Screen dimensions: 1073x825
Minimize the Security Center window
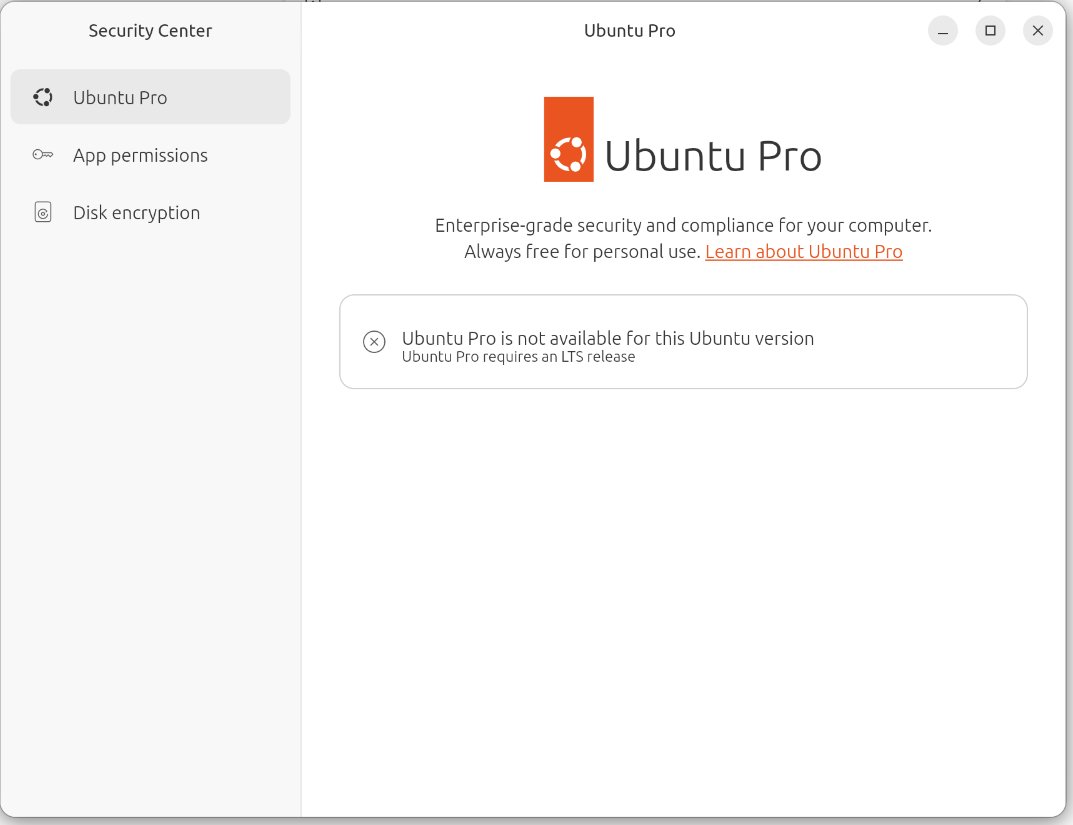click(x=942, y=31)
